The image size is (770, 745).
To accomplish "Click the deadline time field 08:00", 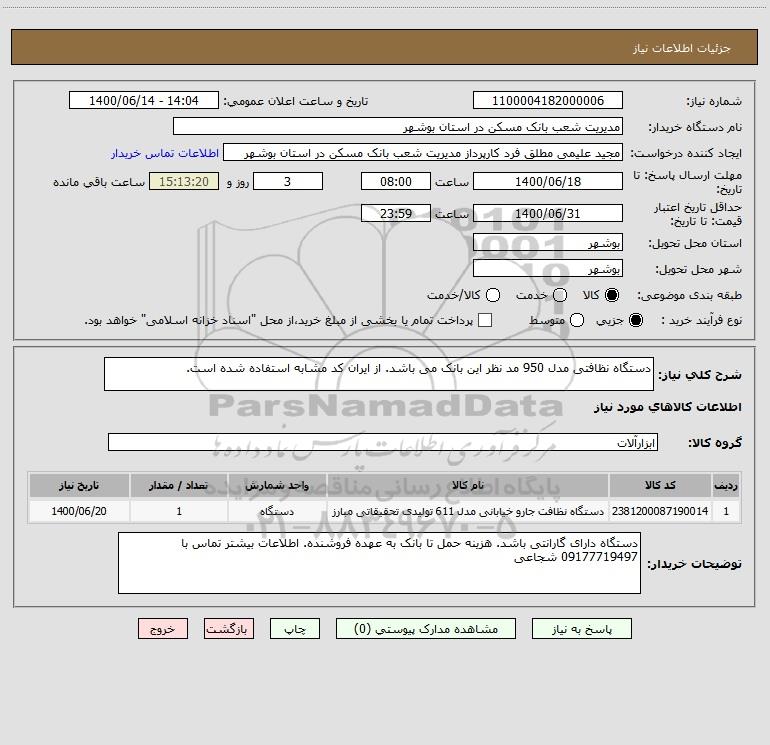I will (396, 181).
